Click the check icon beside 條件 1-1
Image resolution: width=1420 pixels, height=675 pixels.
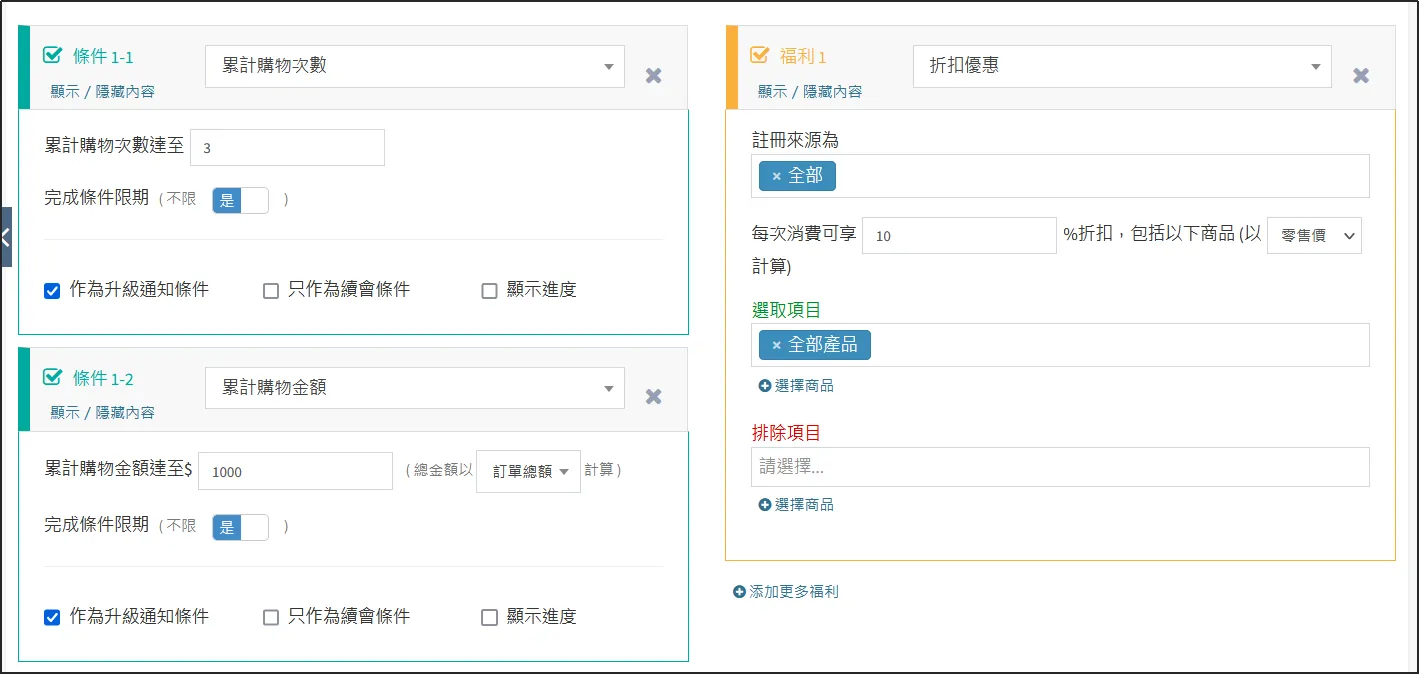tap(53, 56)
